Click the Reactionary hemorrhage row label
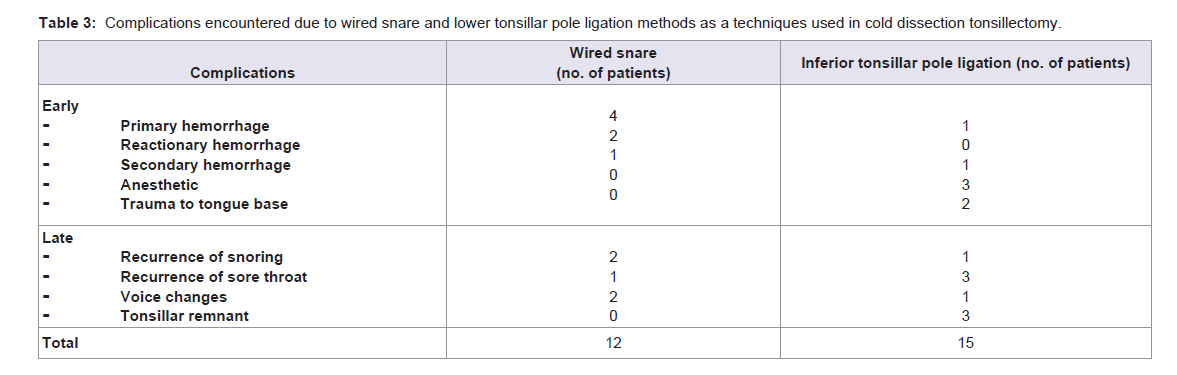 click(x=210, y=146)
